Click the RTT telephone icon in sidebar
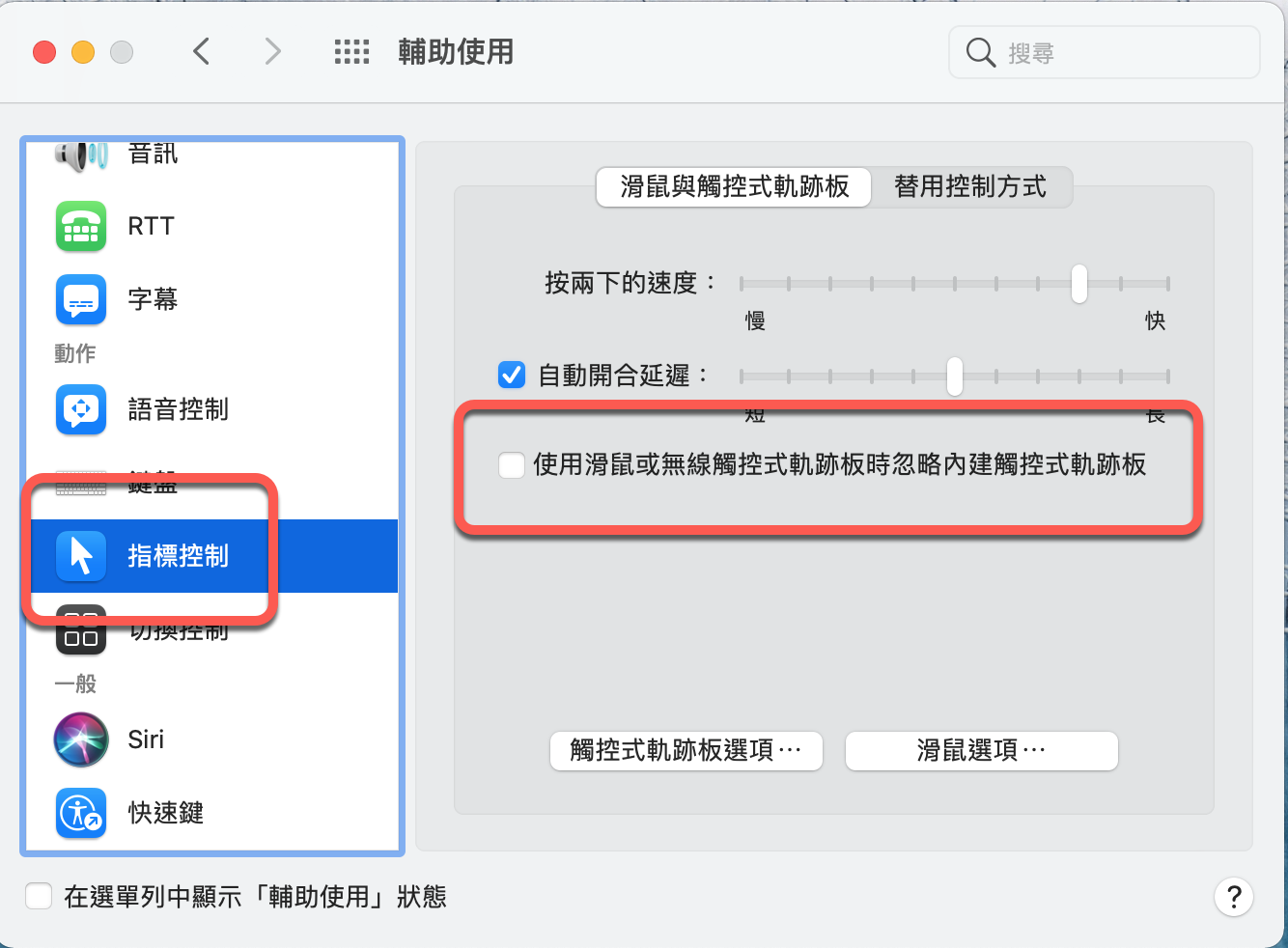This screenshot has width=1288, height=948. pyautogui.click(x=81, y=227)
